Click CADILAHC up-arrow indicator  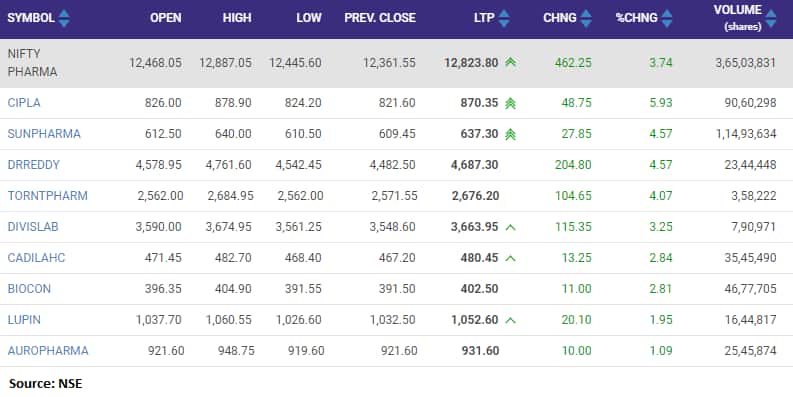(510, 258)
